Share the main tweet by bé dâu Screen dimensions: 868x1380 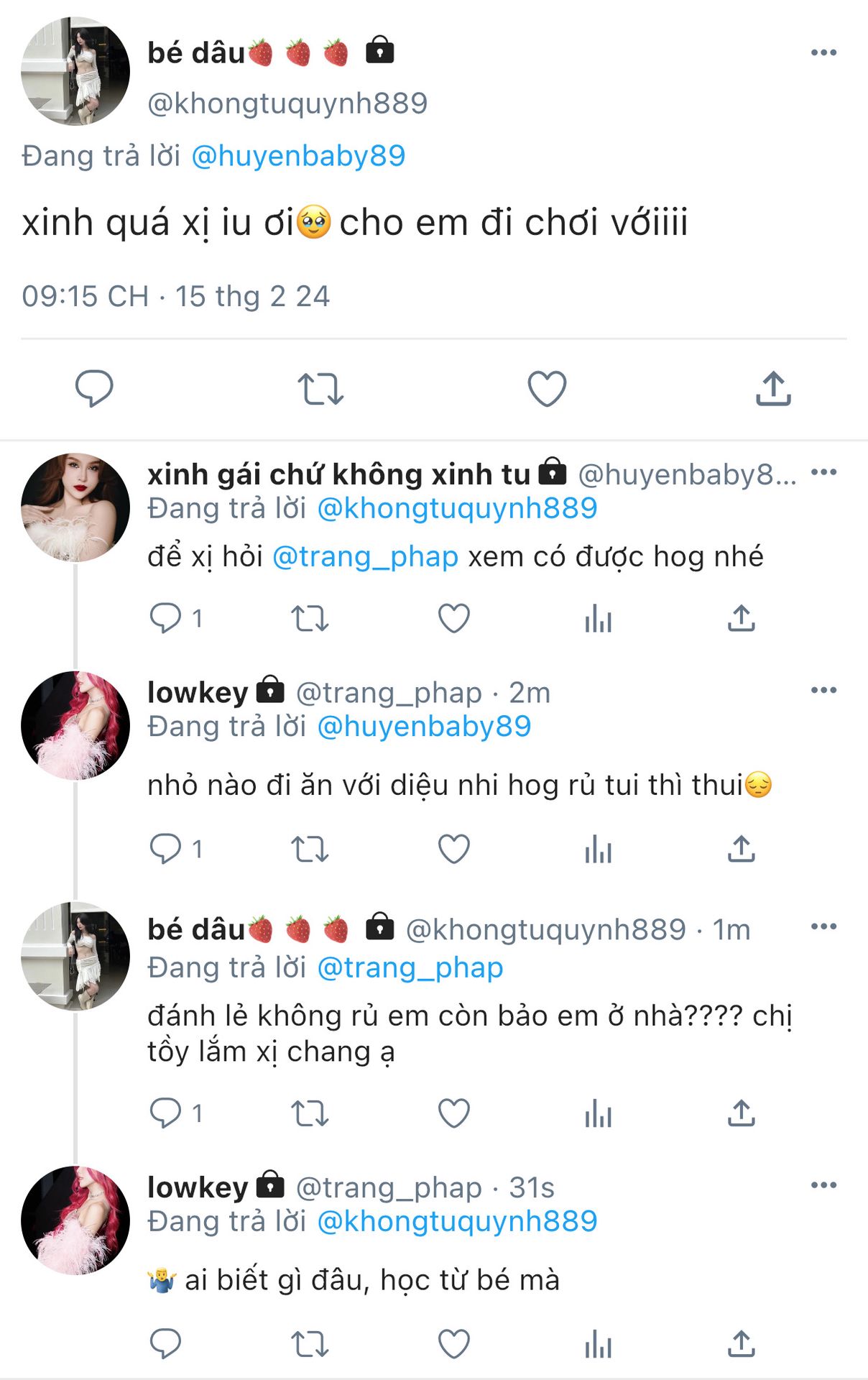(x=773, y=389)
